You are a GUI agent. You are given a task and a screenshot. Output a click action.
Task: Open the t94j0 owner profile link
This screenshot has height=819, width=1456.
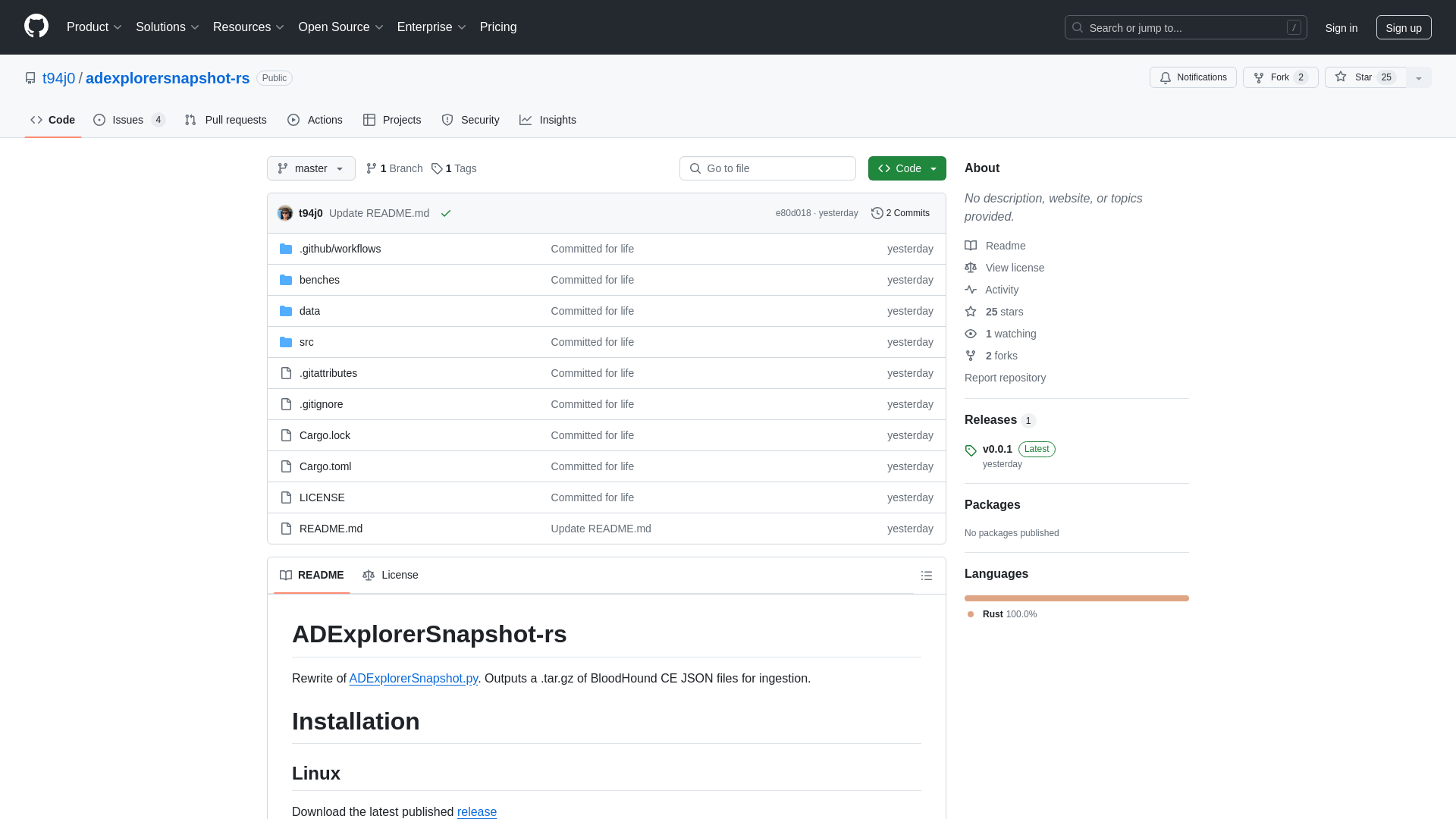point(59,78)
